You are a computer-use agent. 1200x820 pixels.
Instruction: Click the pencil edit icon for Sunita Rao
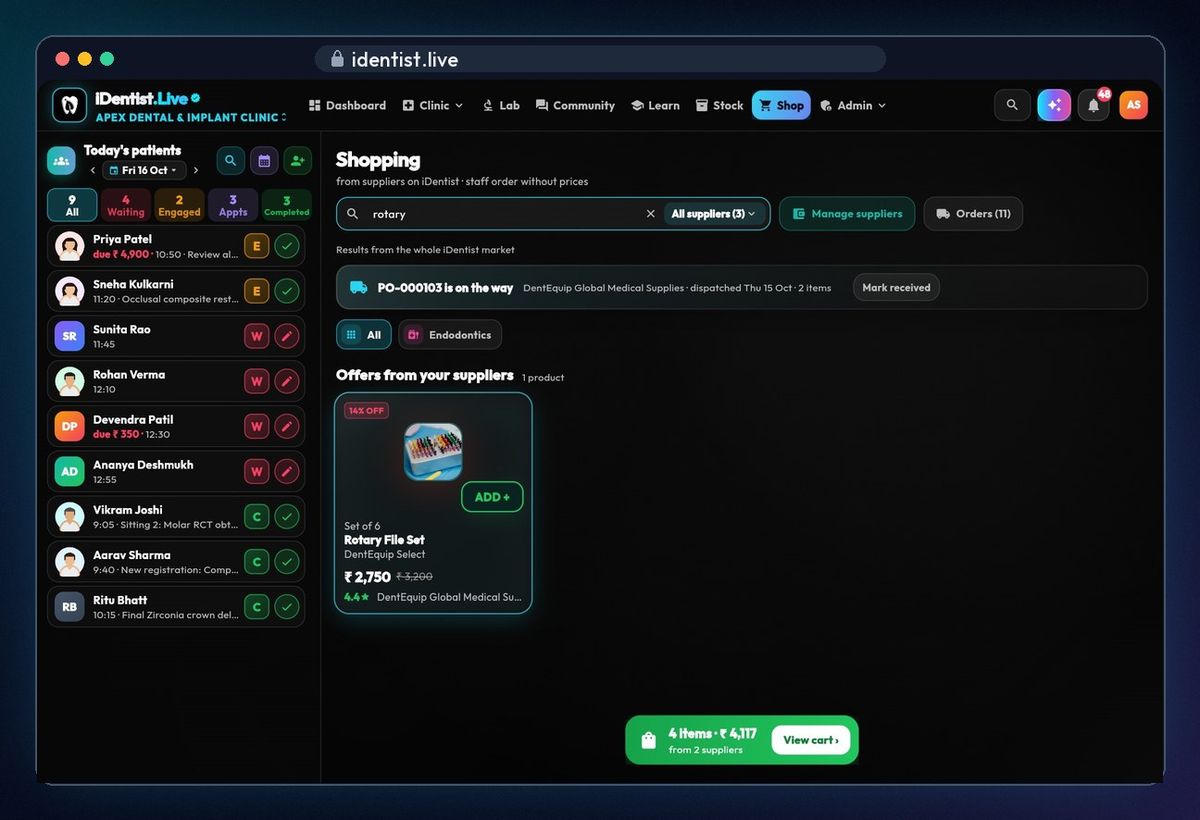[287, 336]
